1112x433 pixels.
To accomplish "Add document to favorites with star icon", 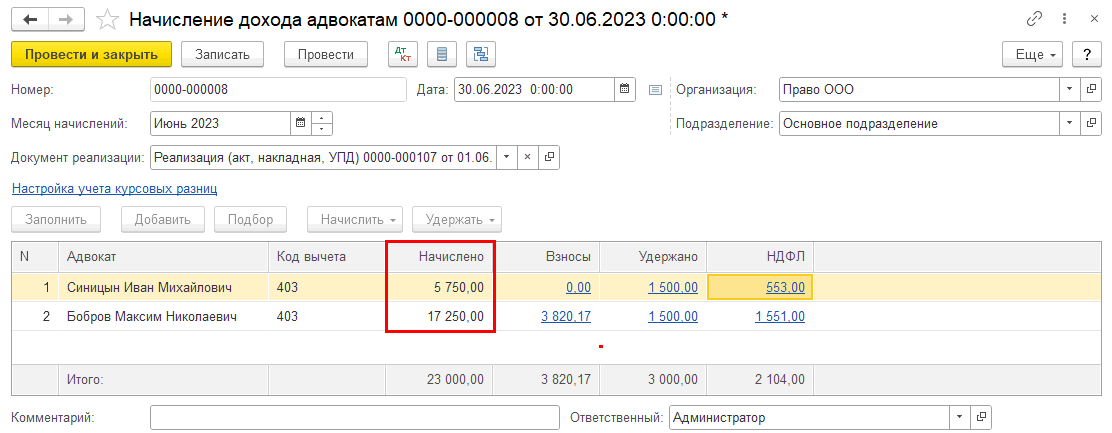I will pyautogui.click(x=109, y=20).
